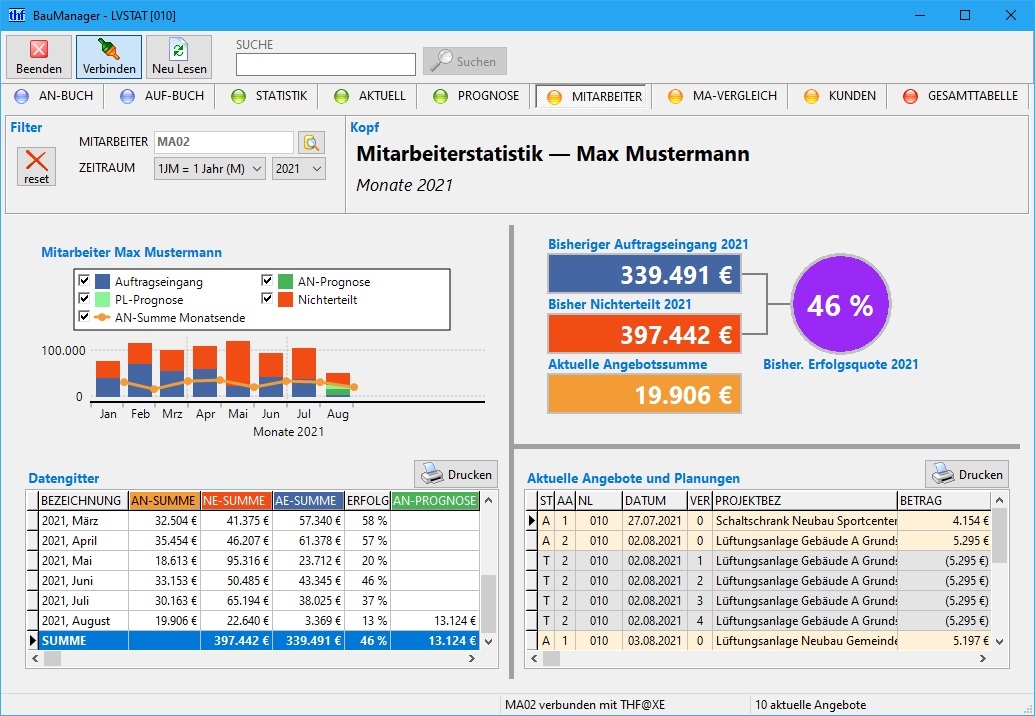Click the BETRAG column header

click(x=945, y=501)
